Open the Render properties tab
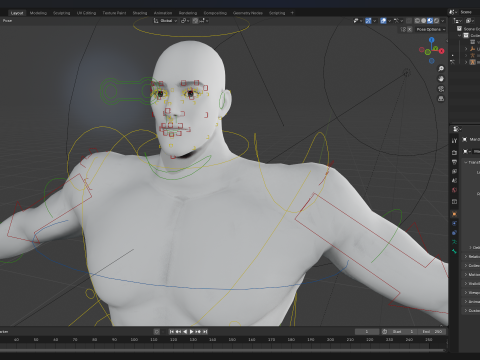The image size is (480, 360). [454, 152]
